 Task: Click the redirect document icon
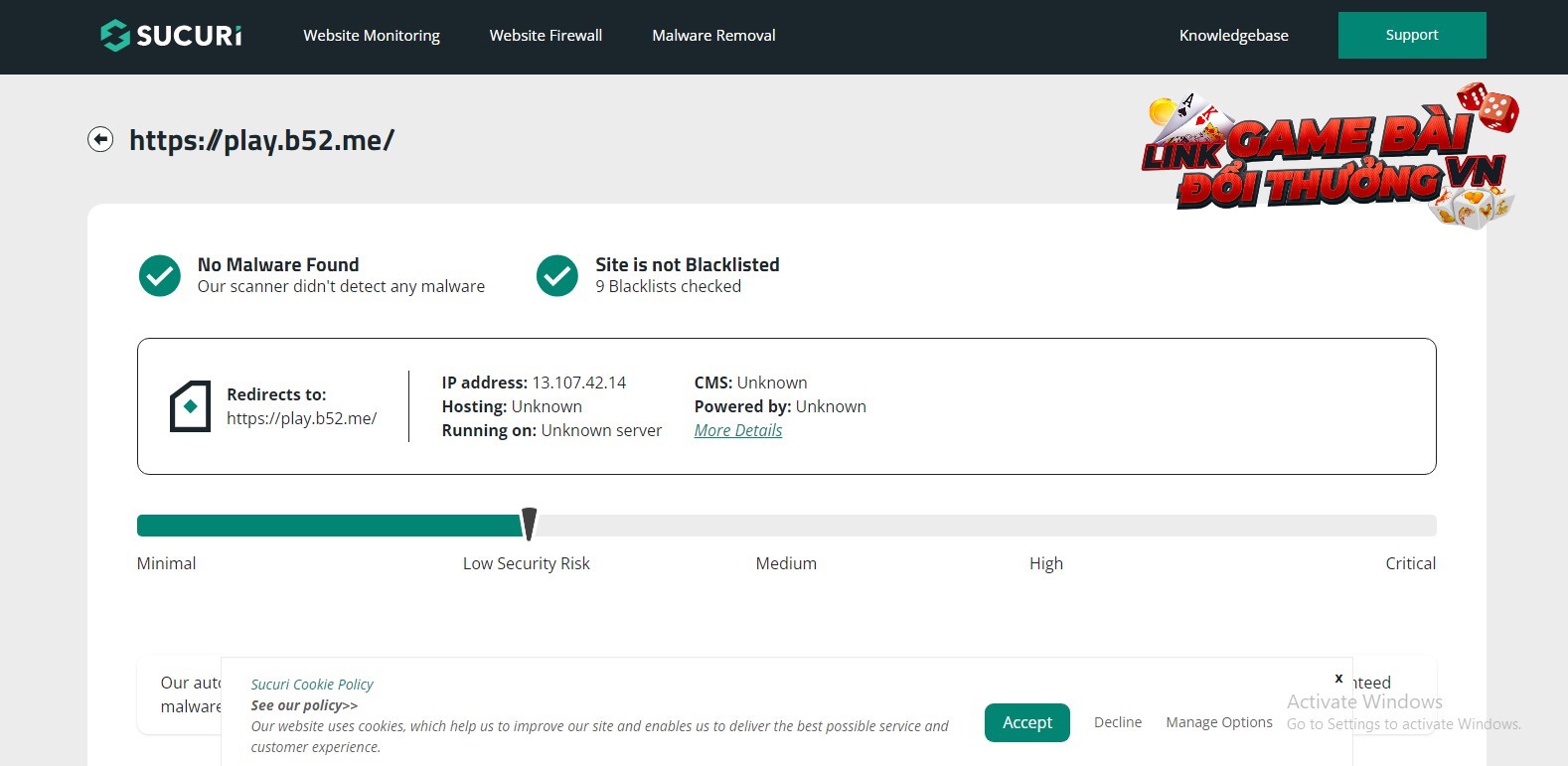coord(190,406)
